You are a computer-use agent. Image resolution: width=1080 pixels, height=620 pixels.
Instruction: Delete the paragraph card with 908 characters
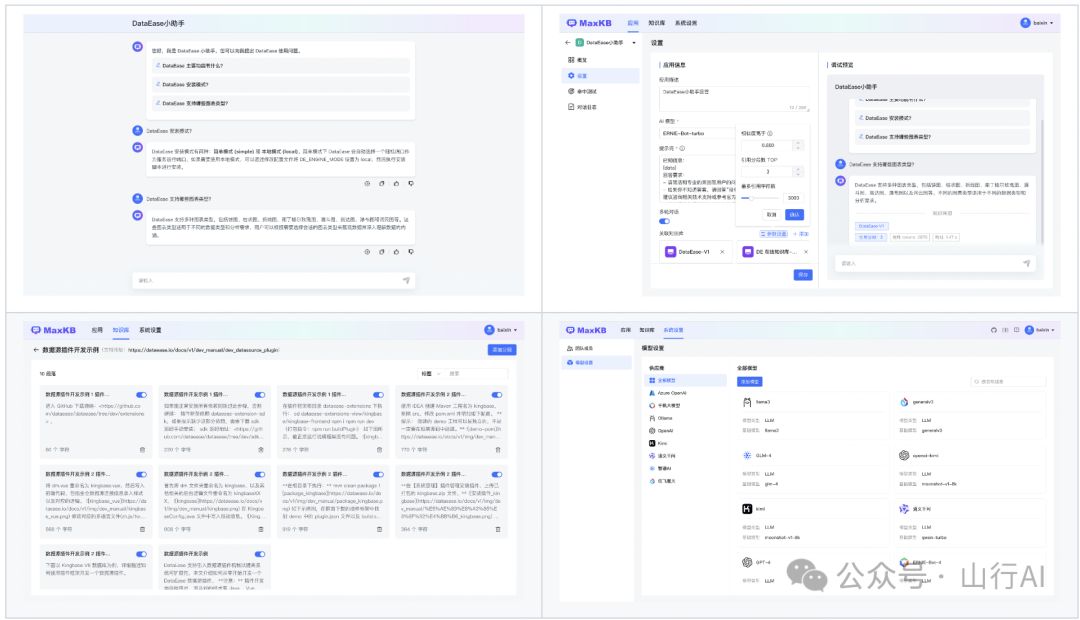pos(261,529)
